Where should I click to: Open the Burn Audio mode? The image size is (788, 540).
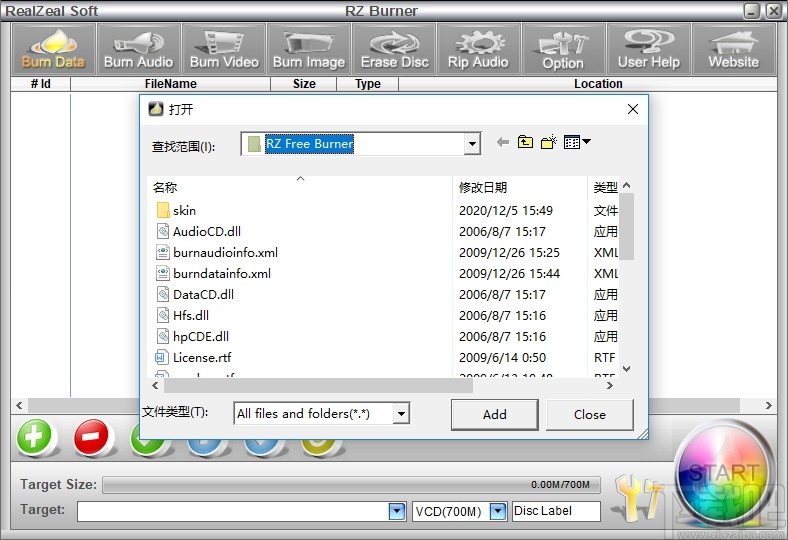coord(139,49)
